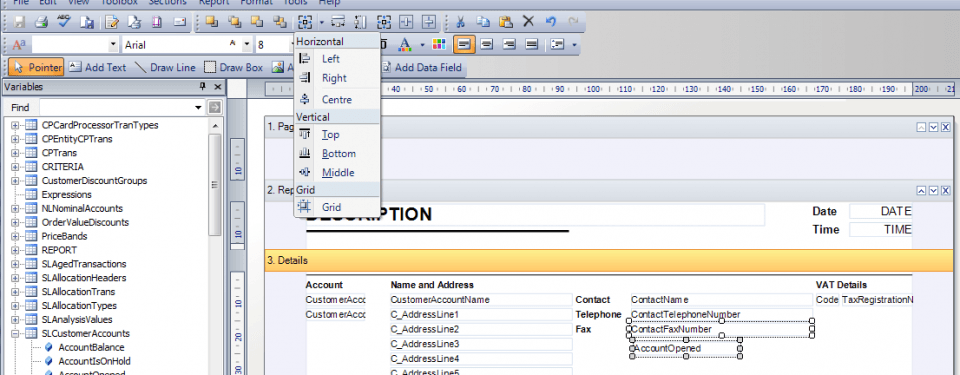The width and height of the screenshot is (960, 375).
Task: Expand the NLNominalAccounts node
Action: (15, 208)
